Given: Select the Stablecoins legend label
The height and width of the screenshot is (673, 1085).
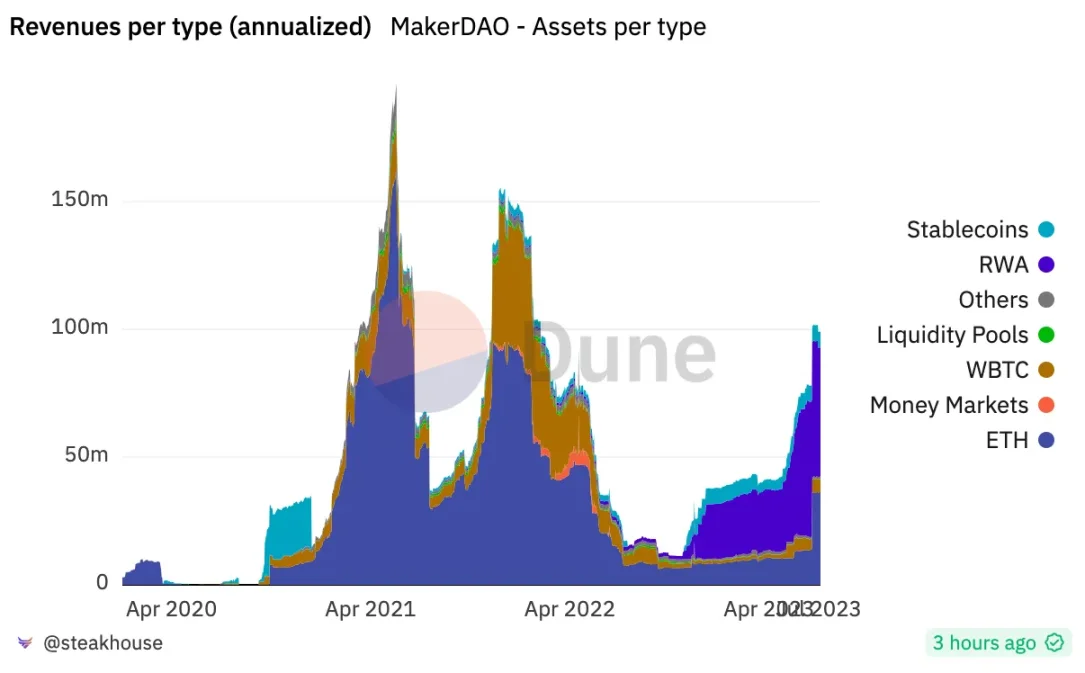Looking at the screenshot, I should (967, 230).
